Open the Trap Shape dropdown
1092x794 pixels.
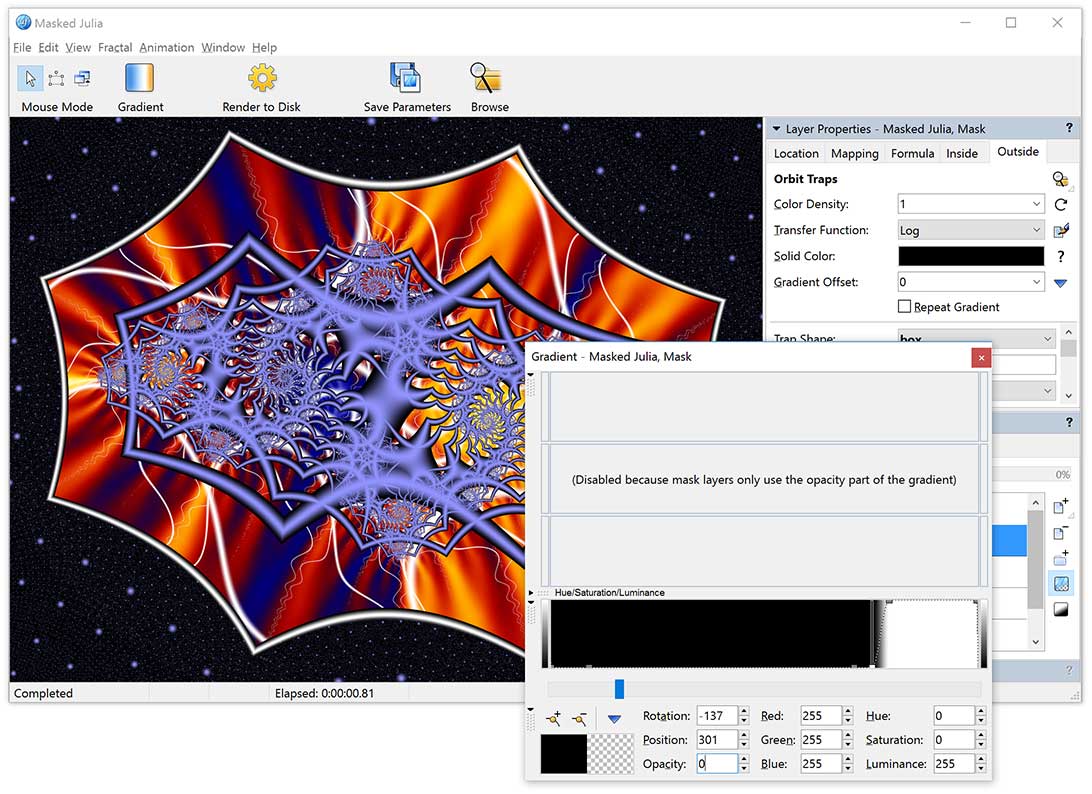pyautogui.click(x=1047, y=338)
